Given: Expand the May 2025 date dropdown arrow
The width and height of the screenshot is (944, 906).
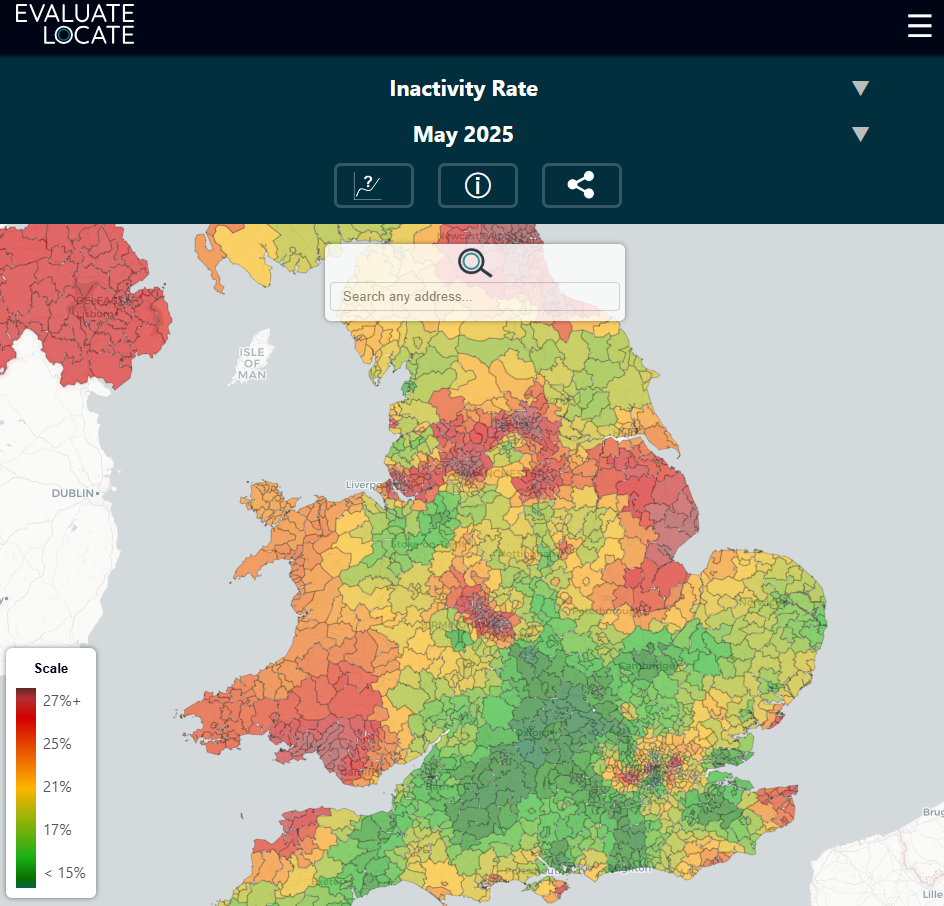Looking at the screenshot, I should pyautogui.click(x=860, y=135).
